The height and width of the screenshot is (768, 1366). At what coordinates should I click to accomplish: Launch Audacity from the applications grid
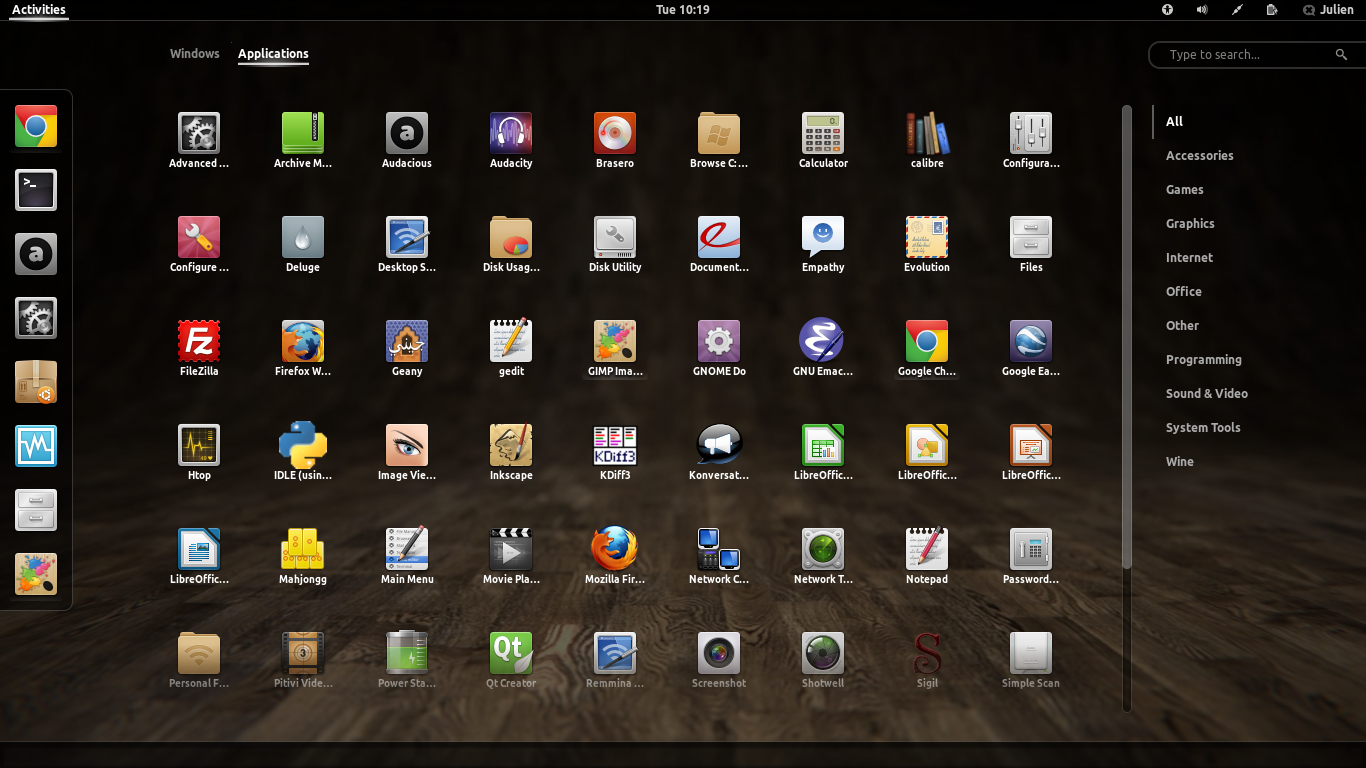tap(511, 140)
